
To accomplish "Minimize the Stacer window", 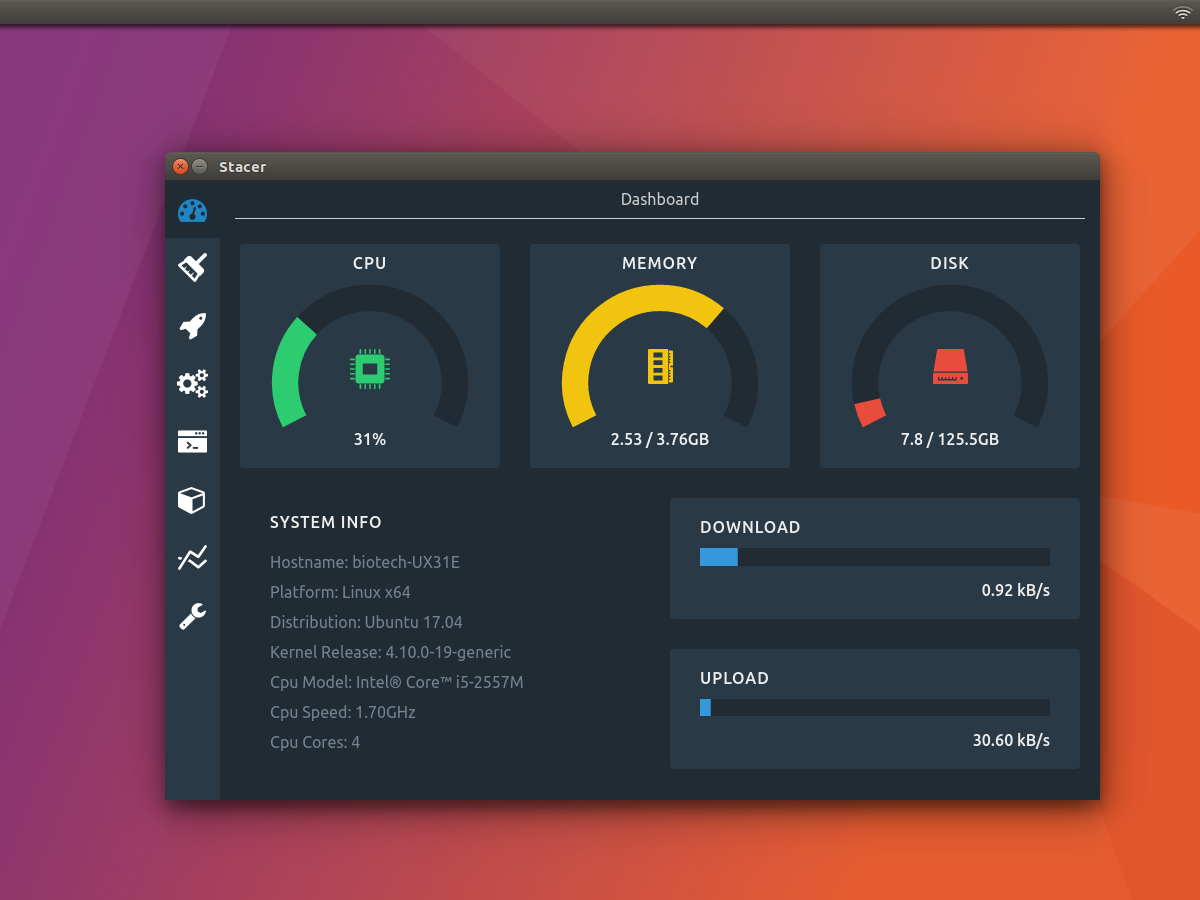I will pyautogui.click(x=199, y=166).
